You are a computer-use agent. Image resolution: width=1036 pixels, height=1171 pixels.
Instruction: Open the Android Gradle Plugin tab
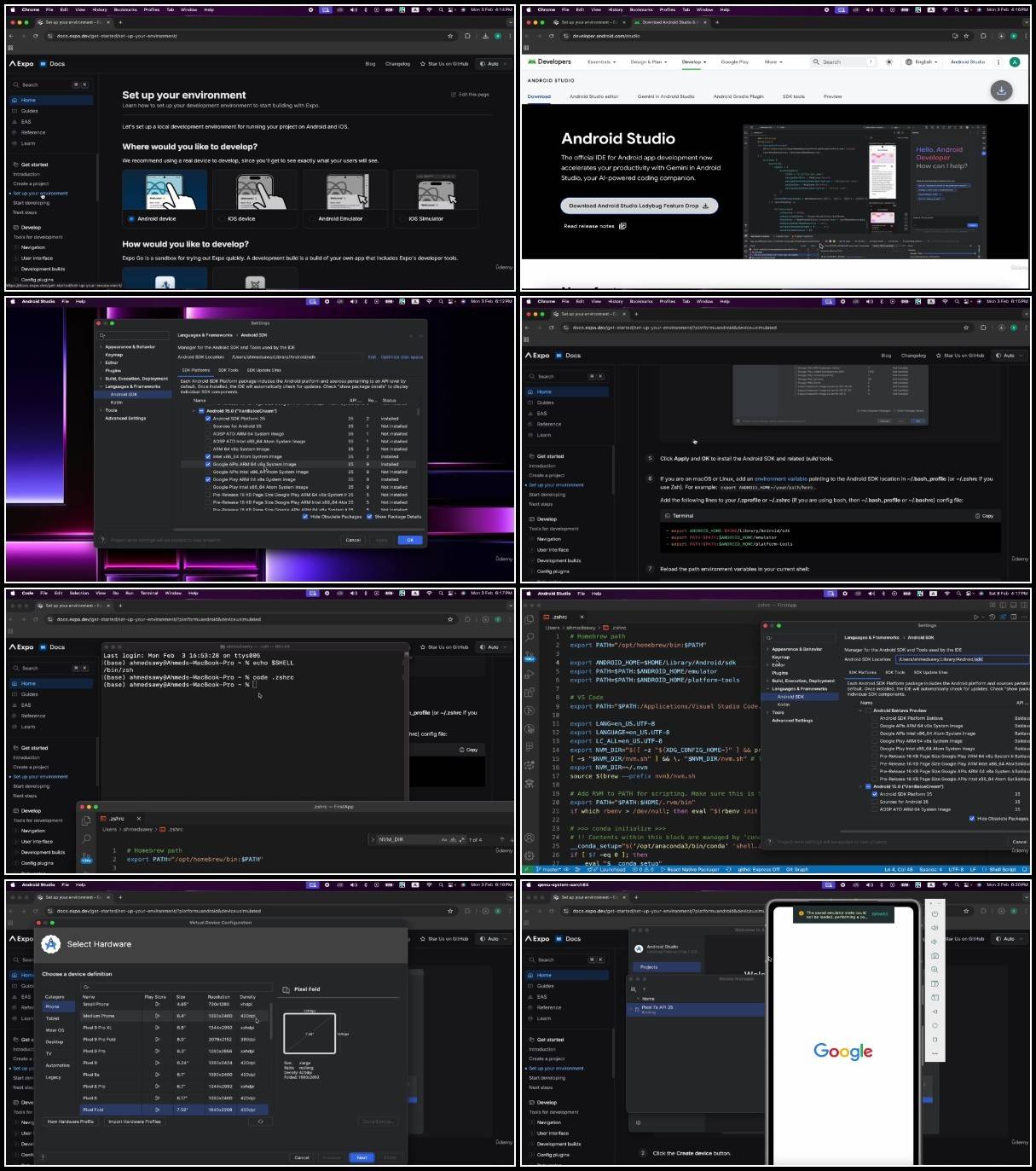[738, 96]
